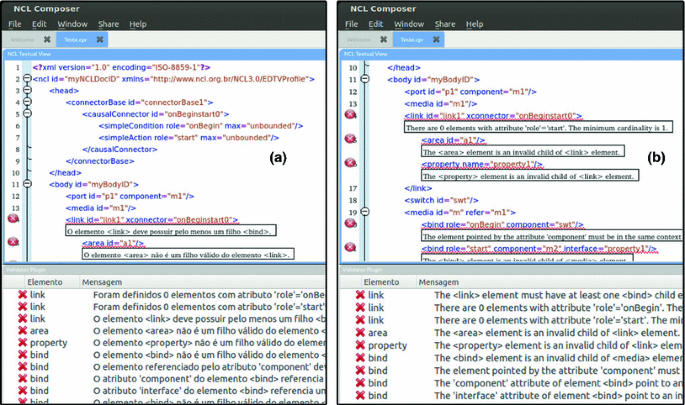
Task: Select the red X icon for the area row in the English validator list
Action: point(358,332)
